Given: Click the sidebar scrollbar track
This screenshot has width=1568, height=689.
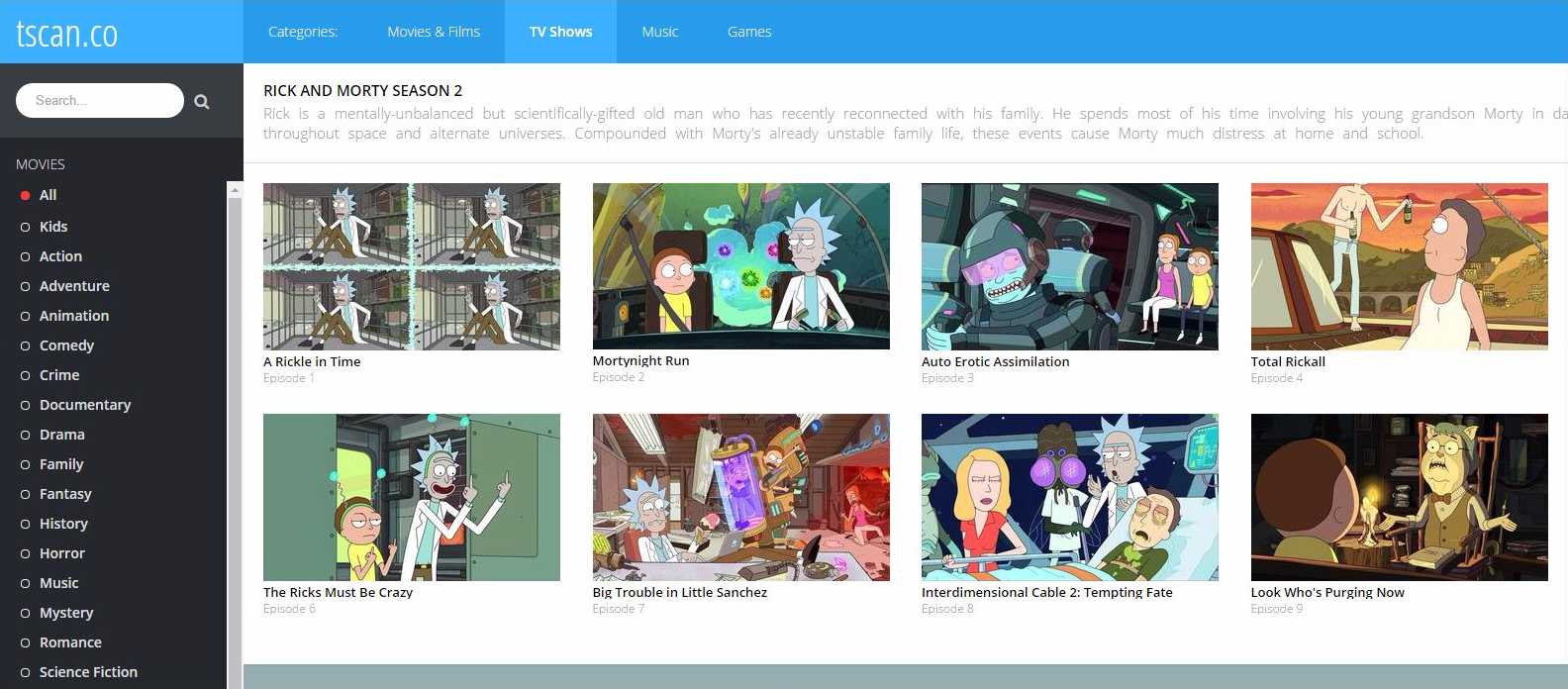Looking at the screenshot, I should tap(235, 445).
